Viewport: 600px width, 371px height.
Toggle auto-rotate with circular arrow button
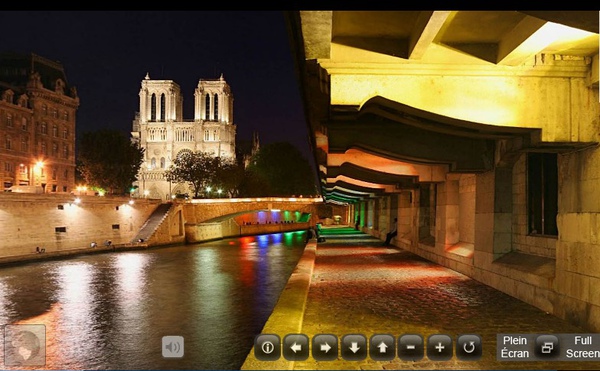pyautogui.click(x=469, y=347)
